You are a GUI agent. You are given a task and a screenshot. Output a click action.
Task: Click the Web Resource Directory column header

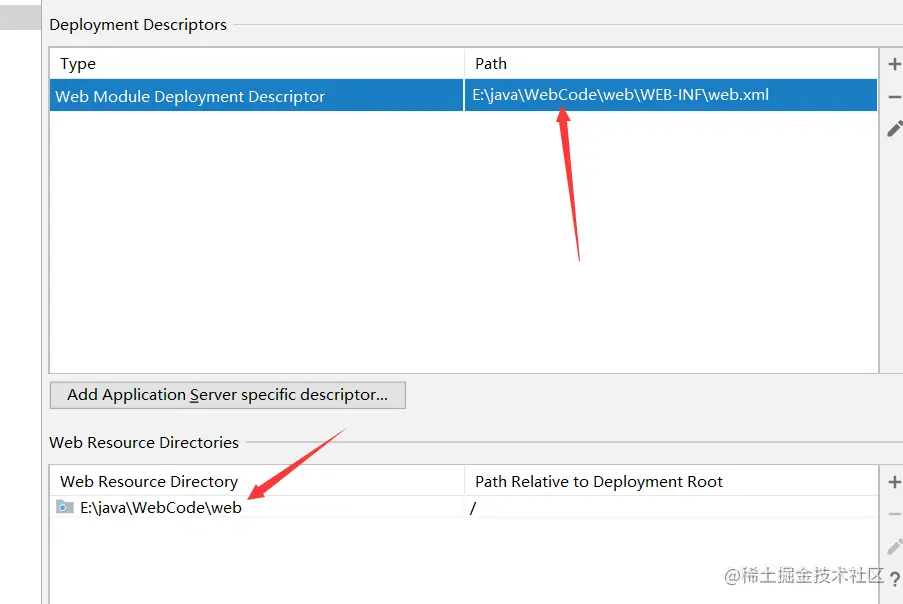coord(257,481)
